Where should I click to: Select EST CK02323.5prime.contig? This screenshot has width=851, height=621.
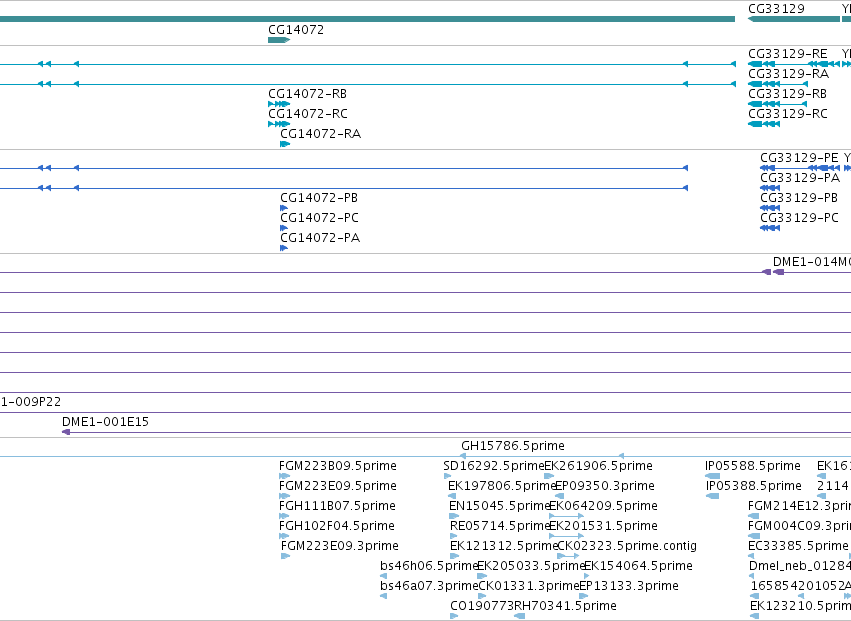pyautogui.click(x=627, y=546)
